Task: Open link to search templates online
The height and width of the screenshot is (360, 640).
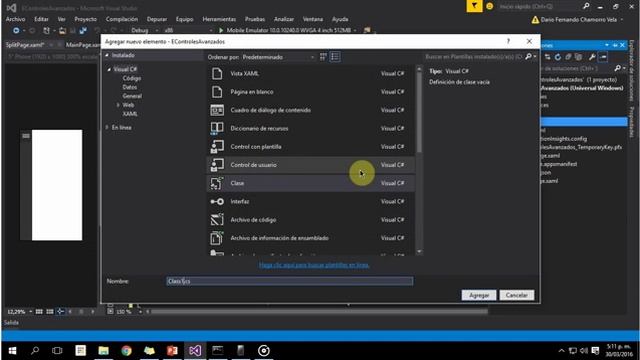Action: 314,265
